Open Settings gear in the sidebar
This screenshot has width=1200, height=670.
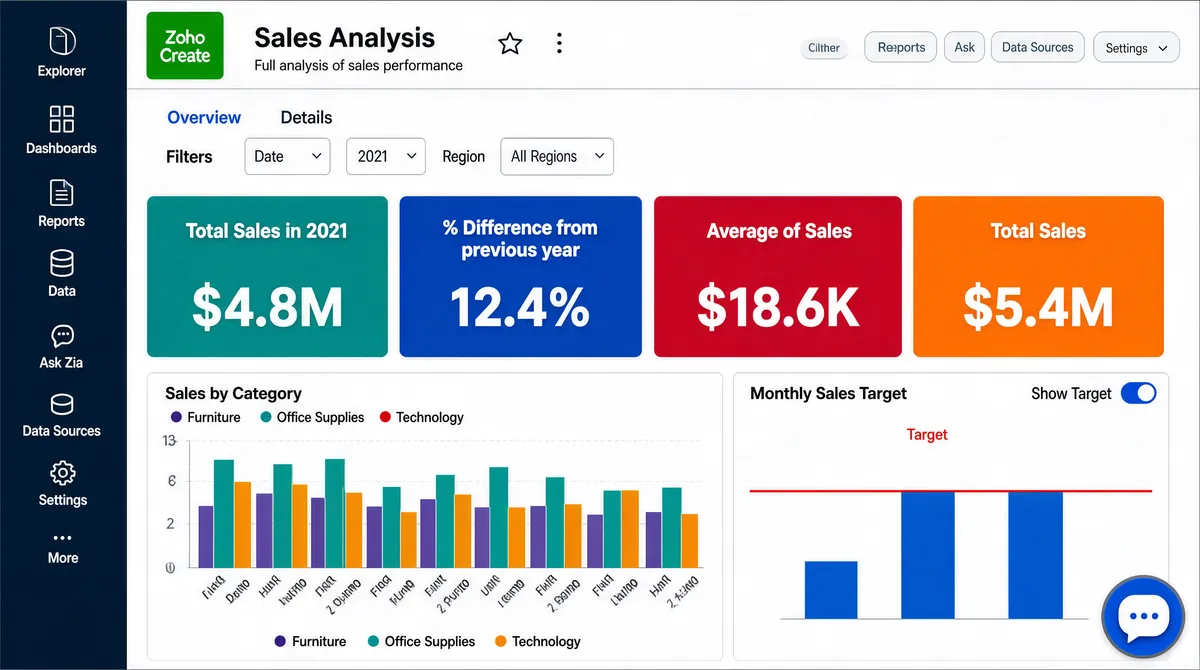point(62,483)
